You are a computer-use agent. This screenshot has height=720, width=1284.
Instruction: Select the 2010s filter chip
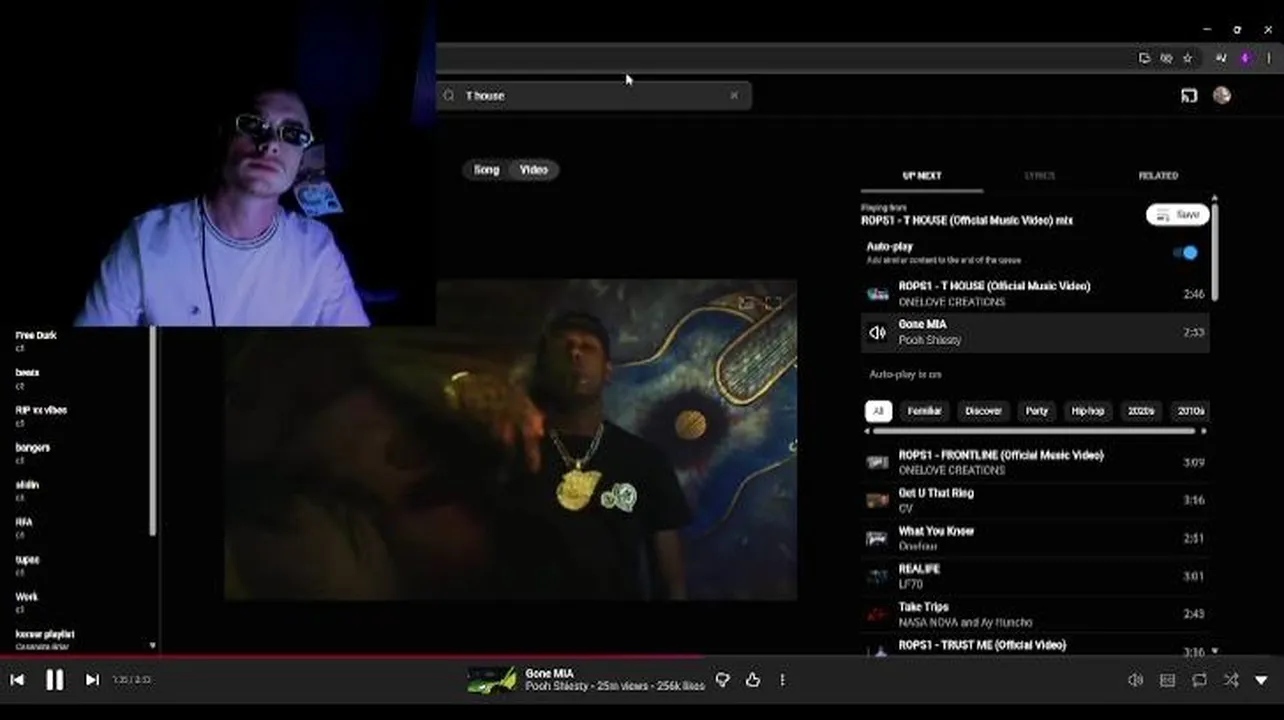(x=1190, y=411)
